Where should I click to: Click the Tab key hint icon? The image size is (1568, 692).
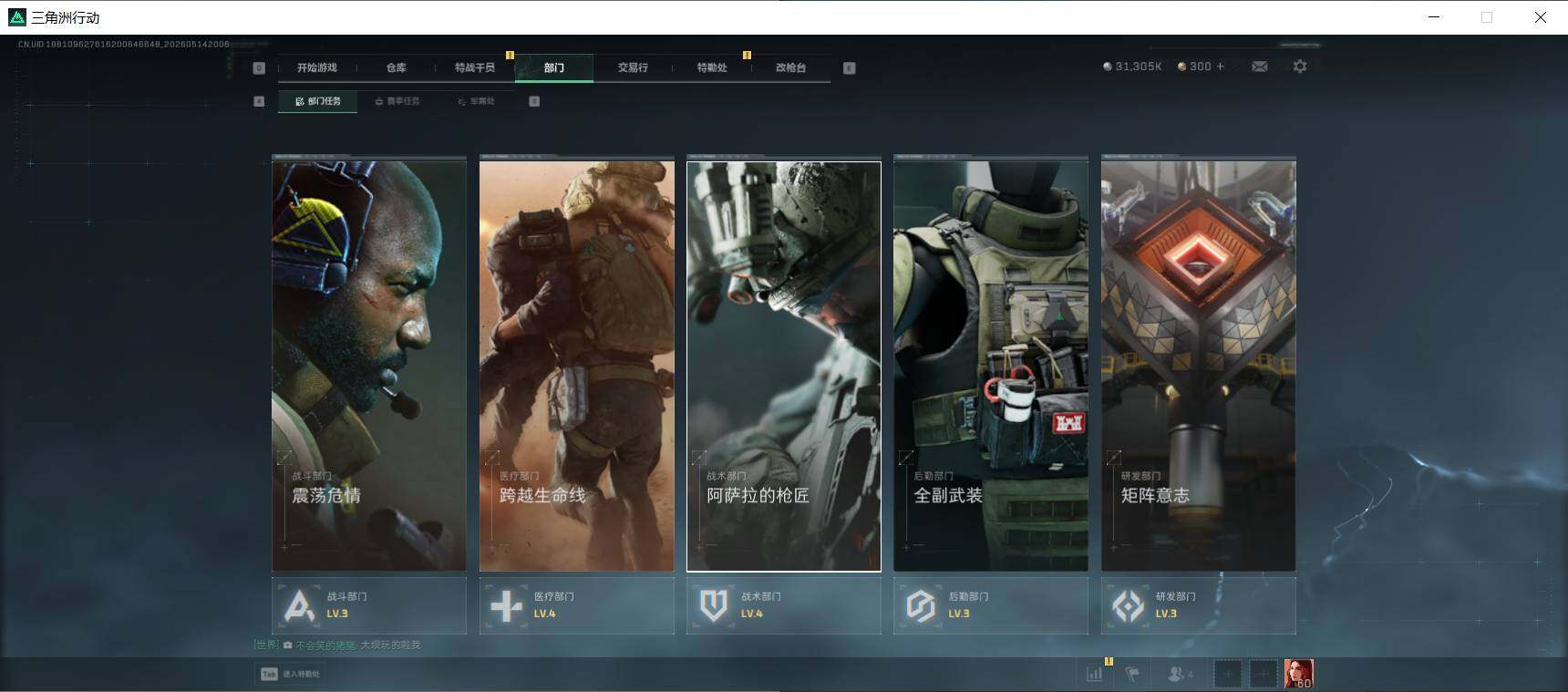pyautogui.click(x=269, y=674)
